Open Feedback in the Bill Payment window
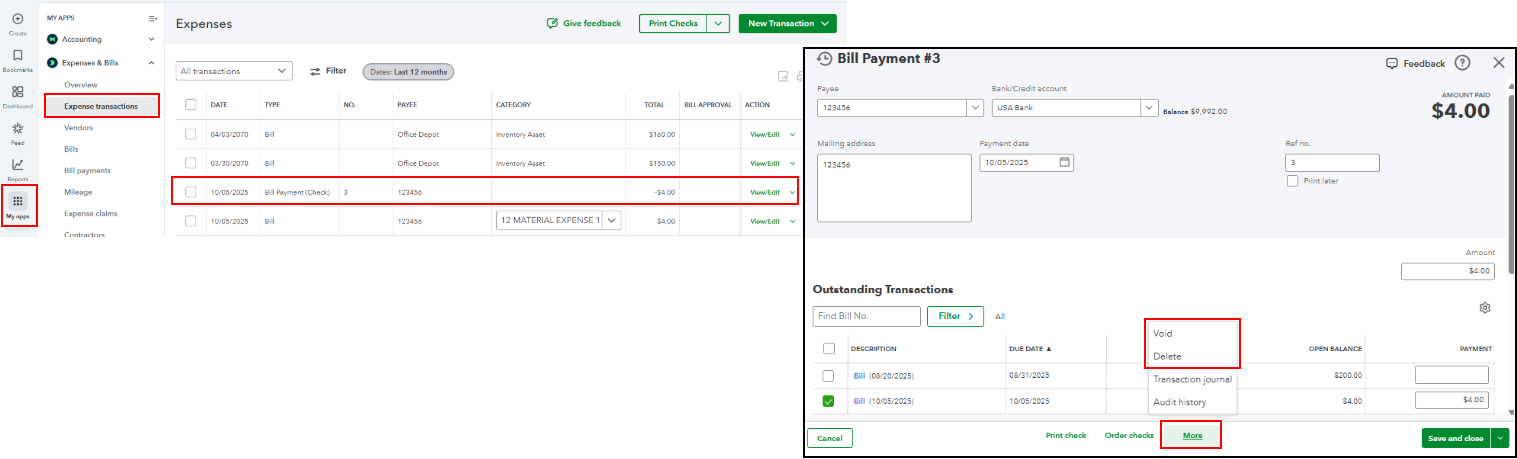 (x=1415, y=63)
